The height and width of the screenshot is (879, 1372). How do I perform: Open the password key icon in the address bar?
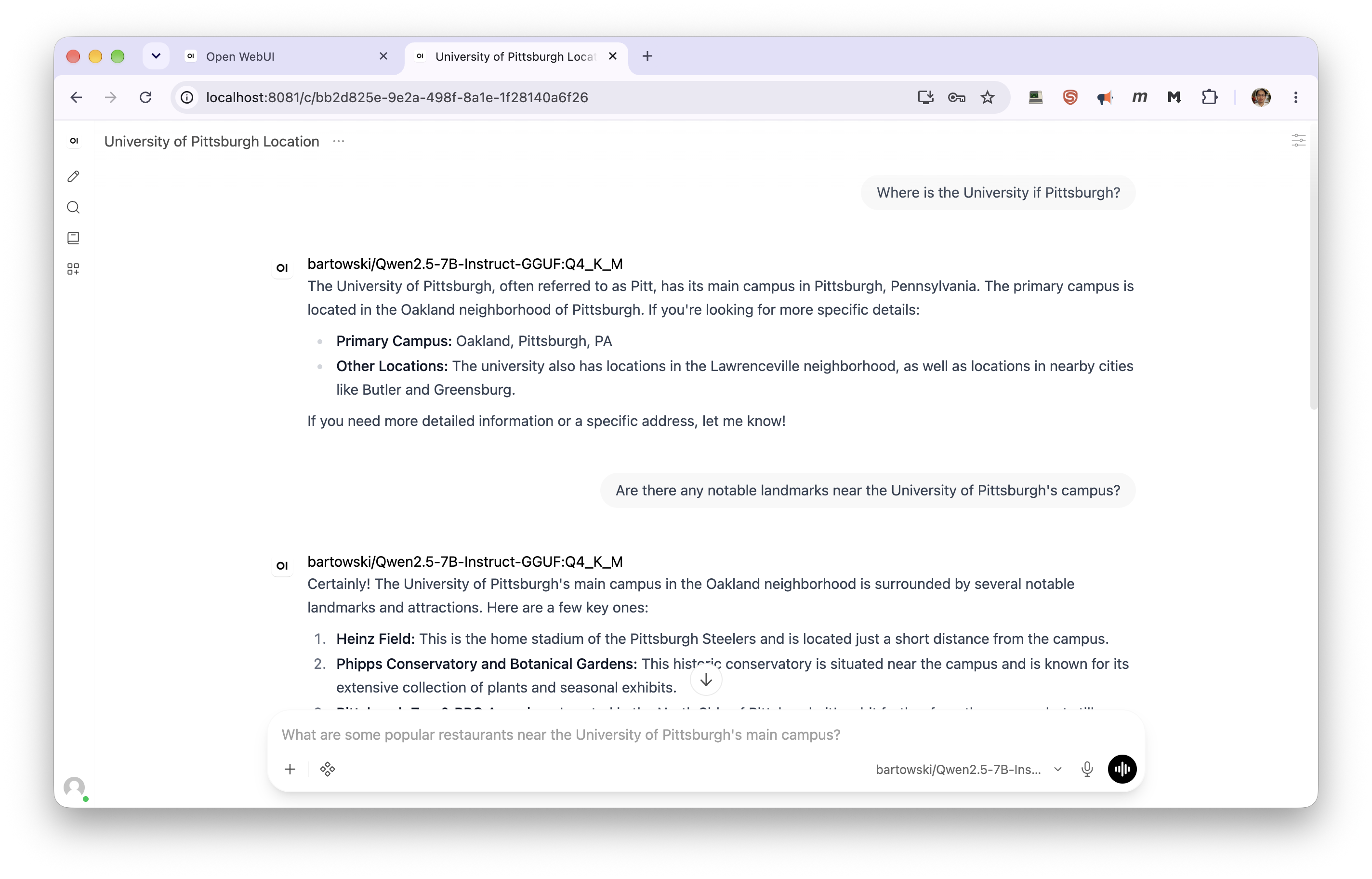click(x=956, y=98)
